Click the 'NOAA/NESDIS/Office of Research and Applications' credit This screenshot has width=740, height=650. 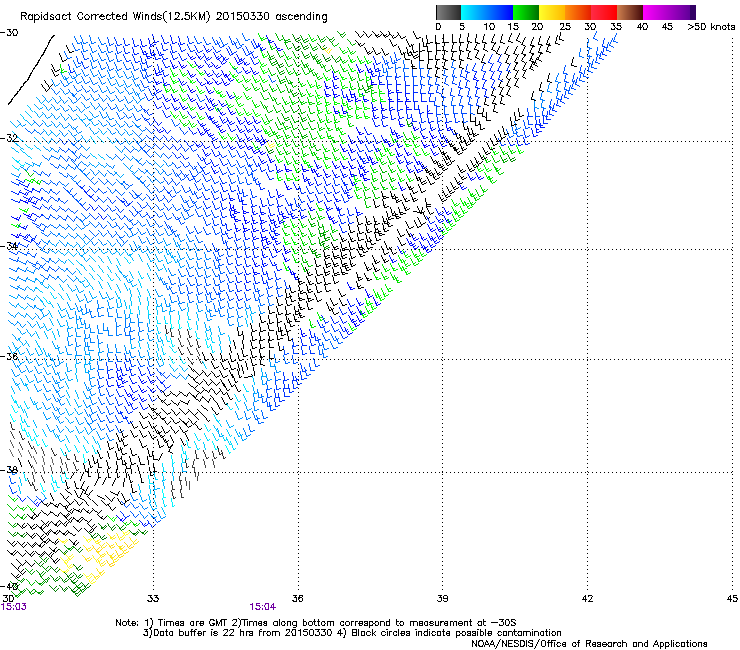point(589,644)
